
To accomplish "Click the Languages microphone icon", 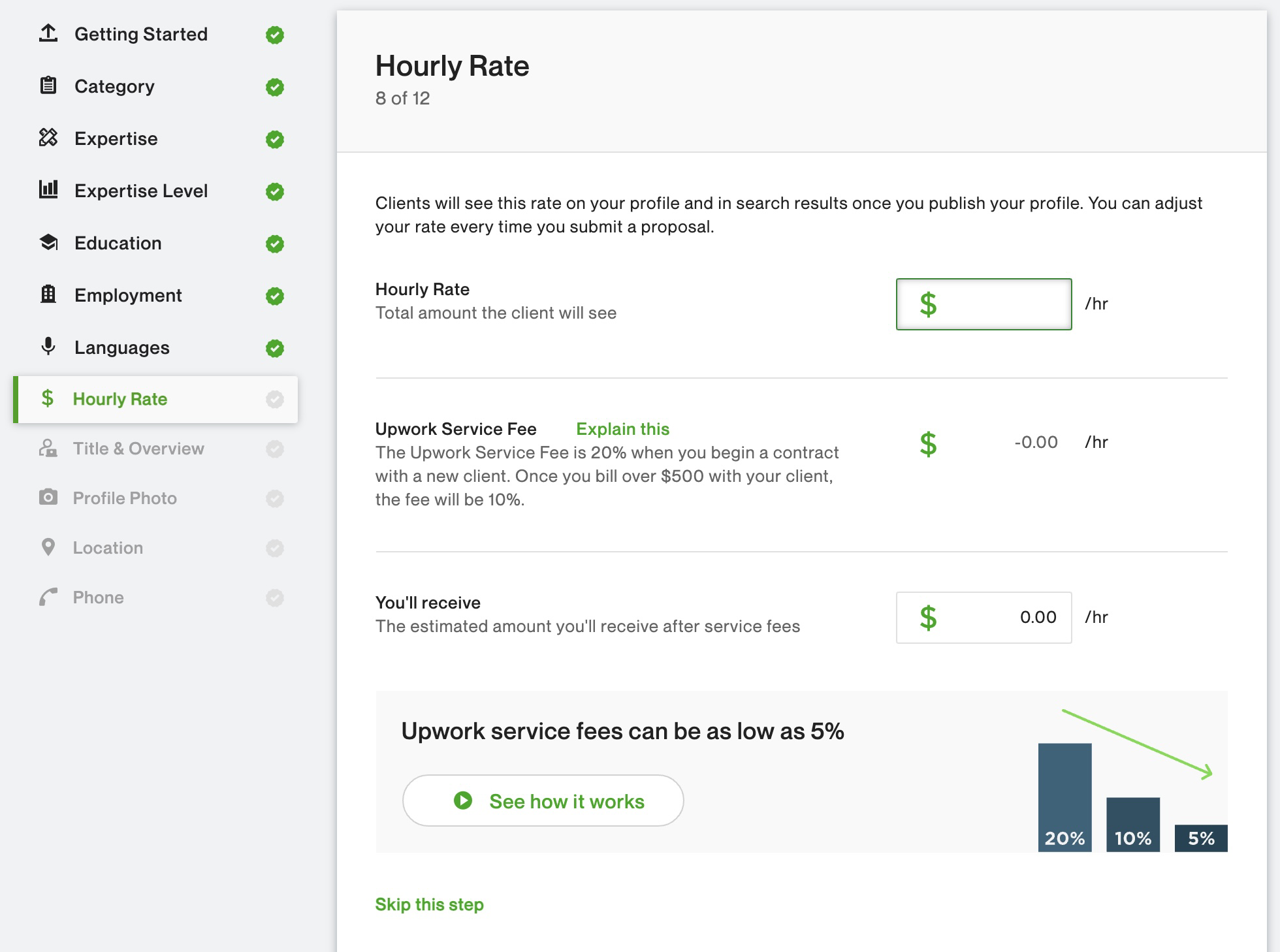I will pos(48,347).
